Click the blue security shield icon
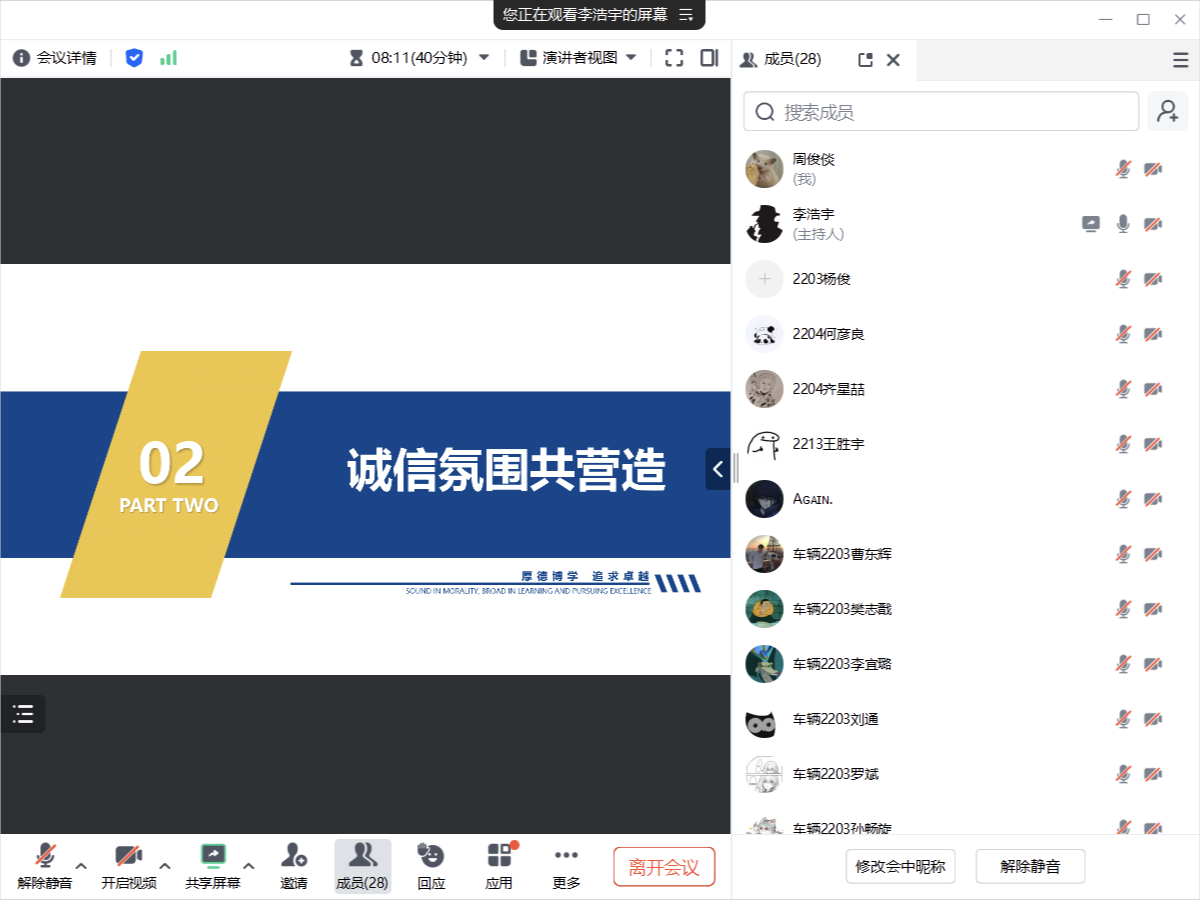This screenshot has width=1200, height=900. (x=134, y=58)
